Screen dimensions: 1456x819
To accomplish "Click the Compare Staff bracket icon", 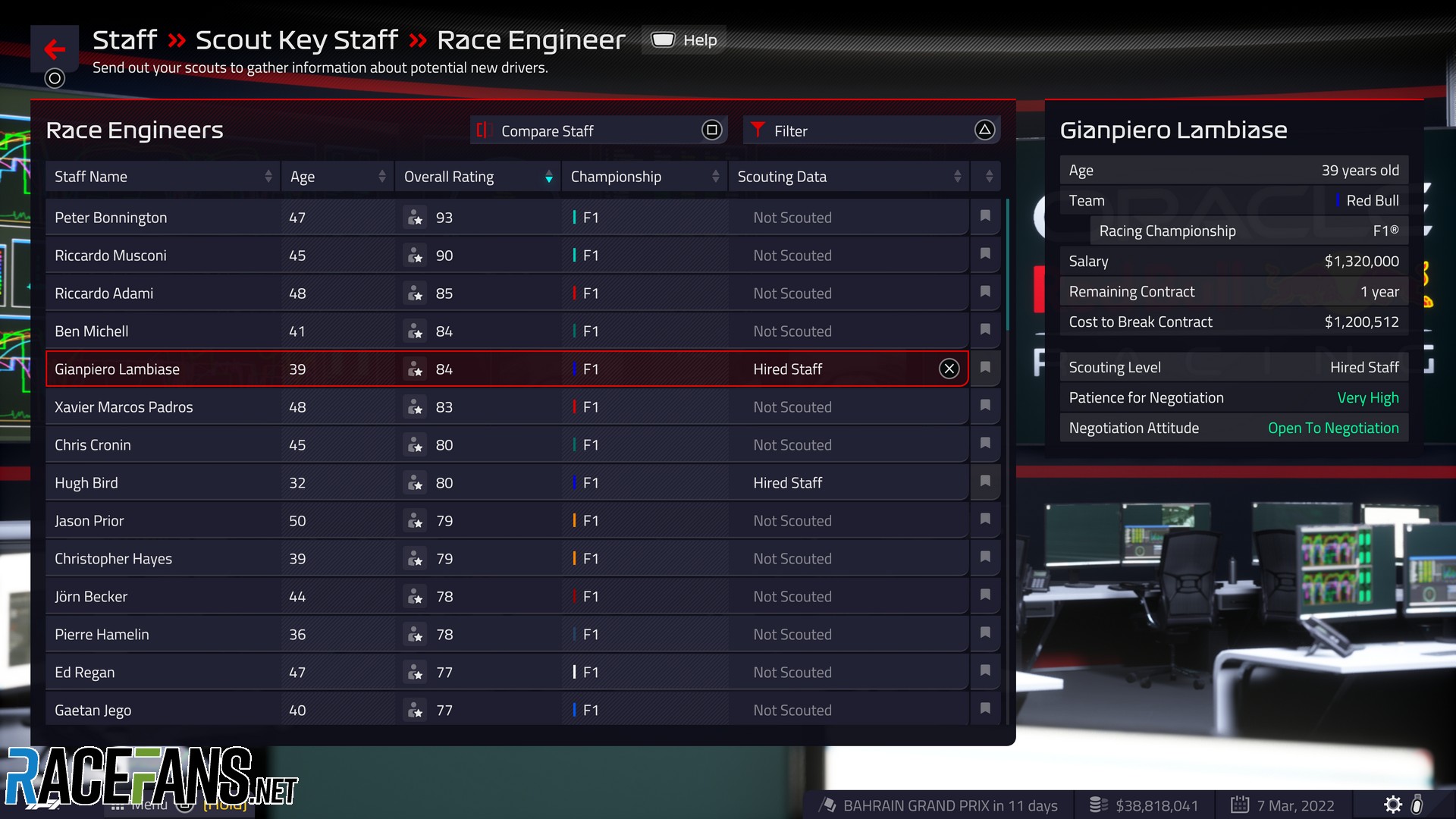I will (x=484, y=130).
